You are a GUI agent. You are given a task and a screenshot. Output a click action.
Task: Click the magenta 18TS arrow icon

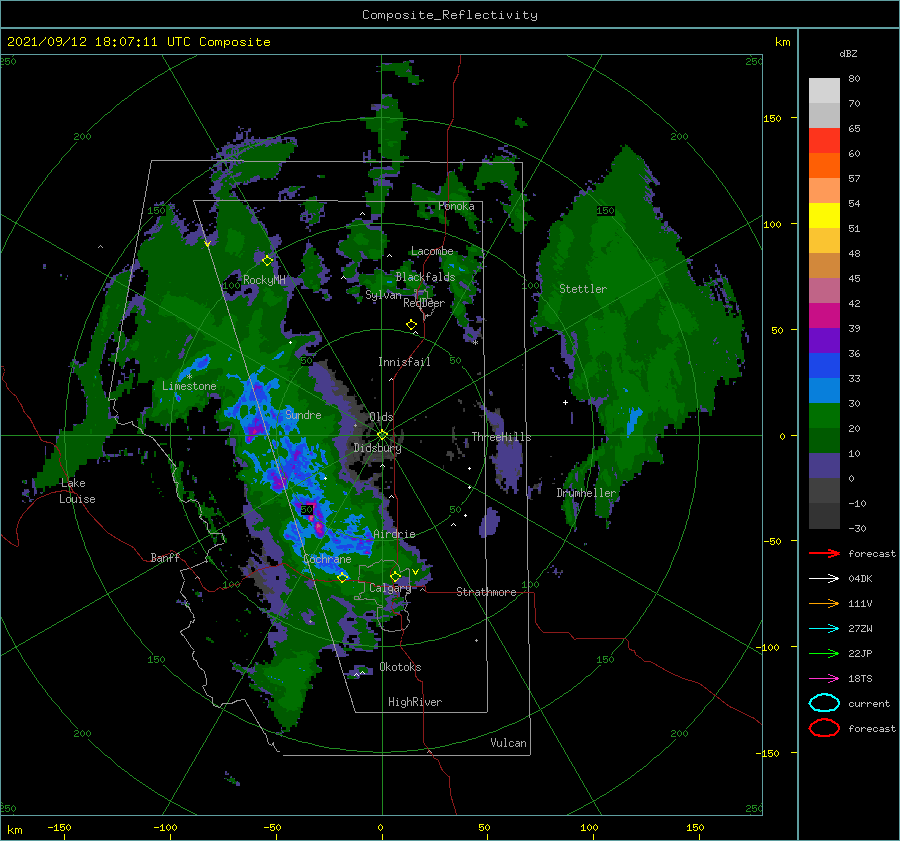tap(824, 679)
